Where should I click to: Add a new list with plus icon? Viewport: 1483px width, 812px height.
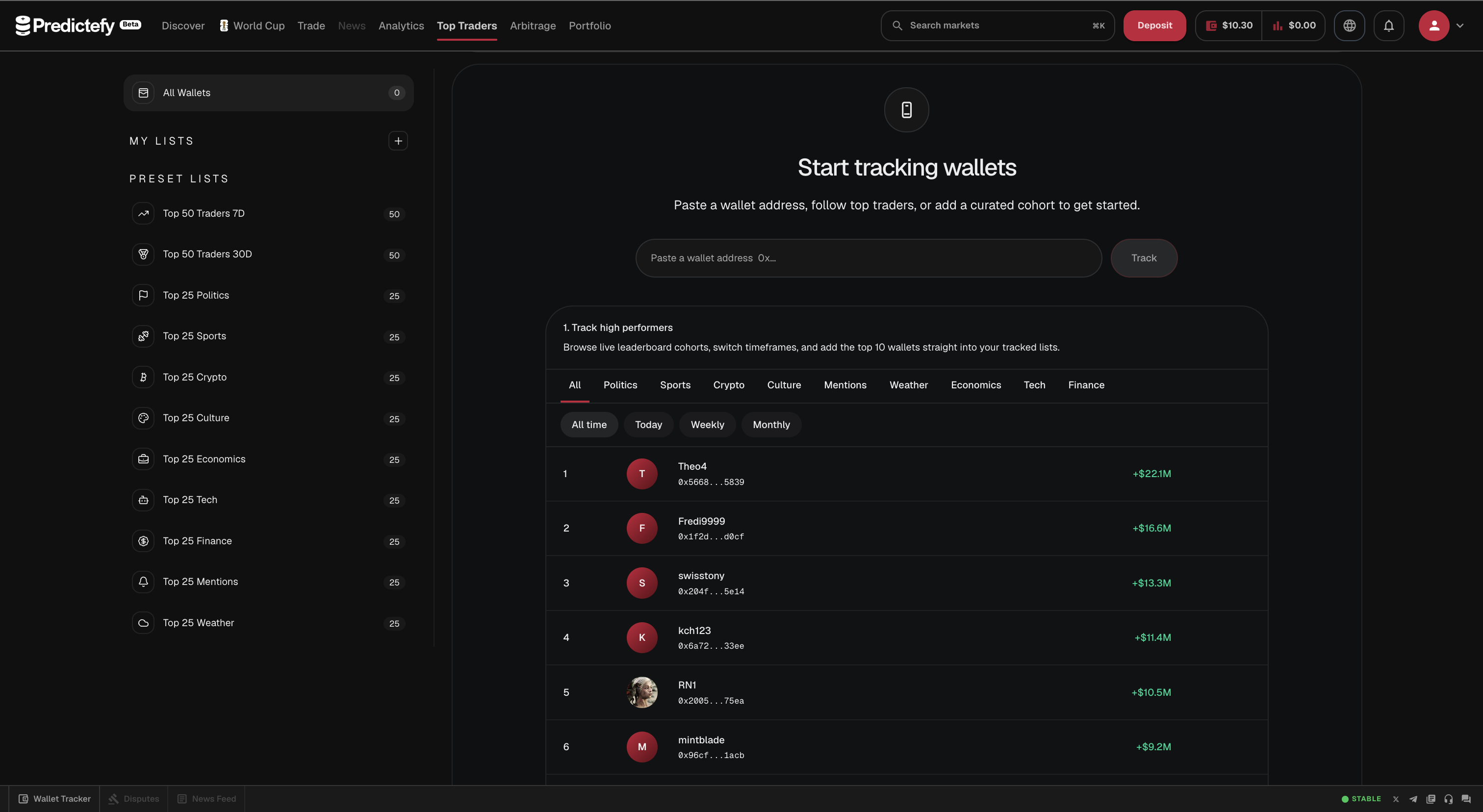pyautogui.click(x=398, y=141)
